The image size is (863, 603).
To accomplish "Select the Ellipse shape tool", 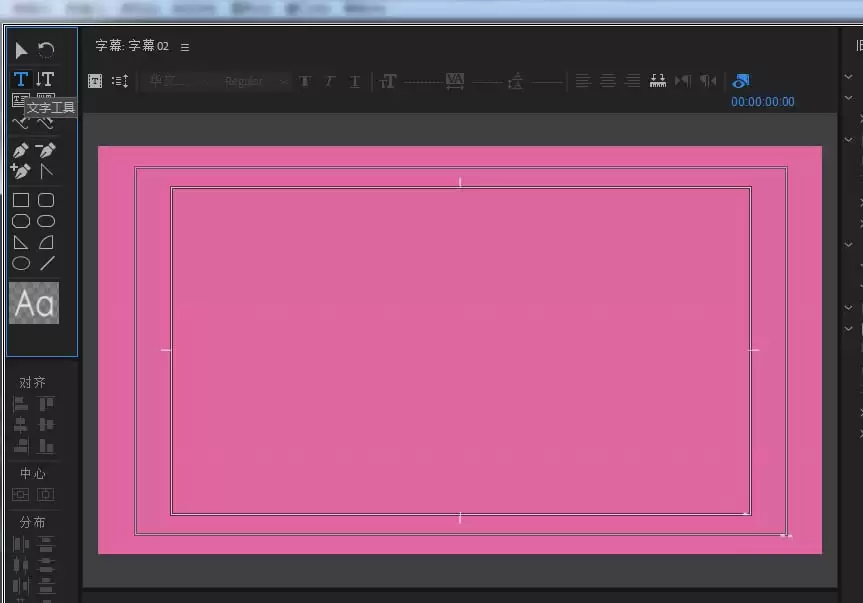I will point(21,264).
